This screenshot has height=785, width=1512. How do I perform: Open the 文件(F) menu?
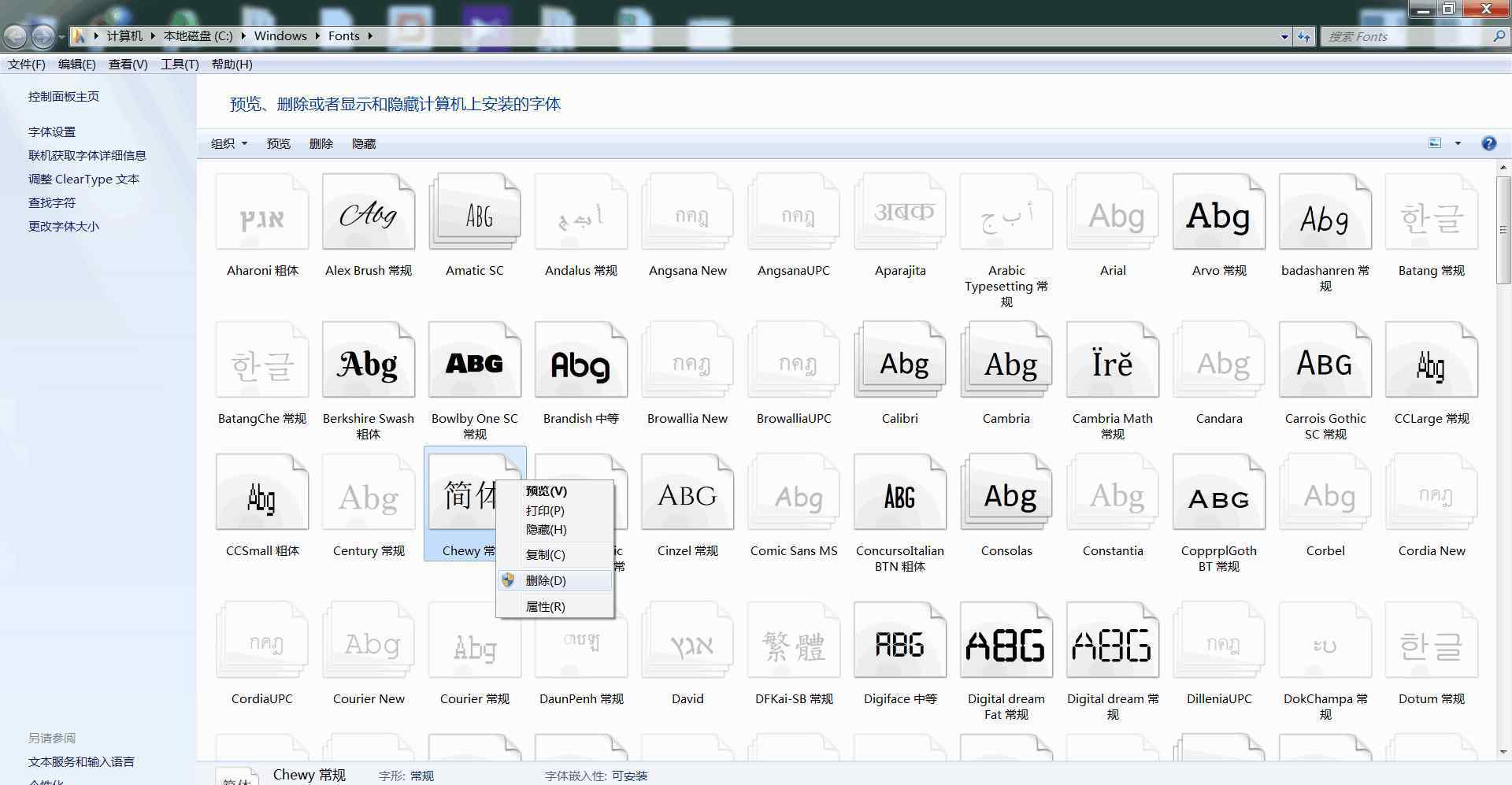27,65
